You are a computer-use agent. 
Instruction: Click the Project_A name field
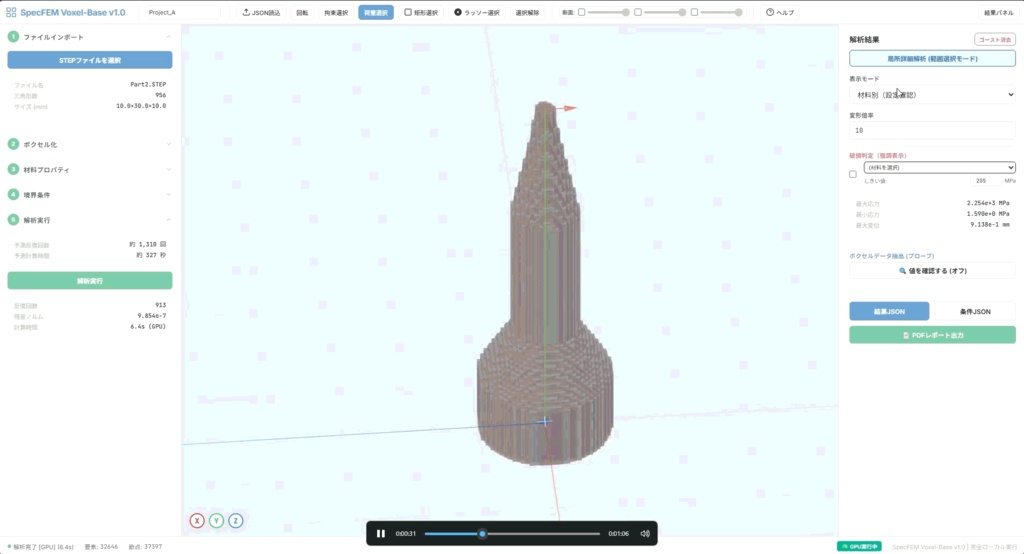pyautogui.click(x=182, y=12)
